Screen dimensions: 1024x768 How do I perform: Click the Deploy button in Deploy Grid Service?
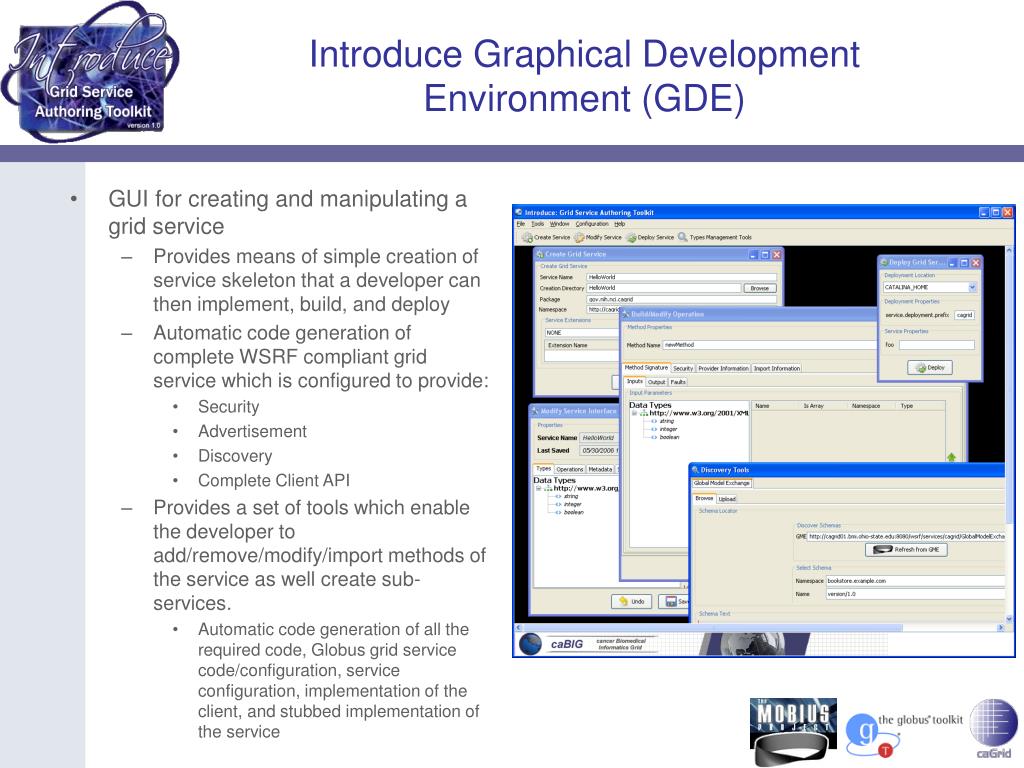pos(930,368)
